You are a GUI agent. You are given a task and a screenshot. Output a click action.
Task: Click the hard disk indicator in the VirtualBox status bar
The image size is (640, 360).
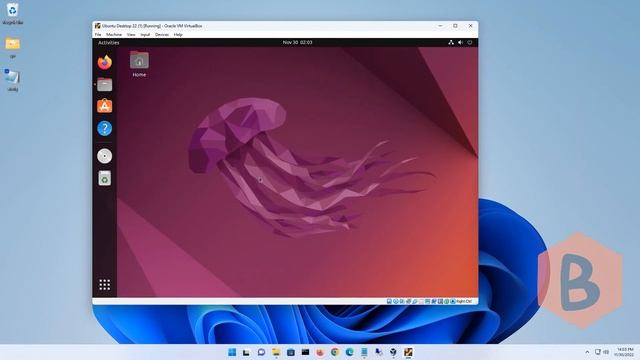point(389,301)
